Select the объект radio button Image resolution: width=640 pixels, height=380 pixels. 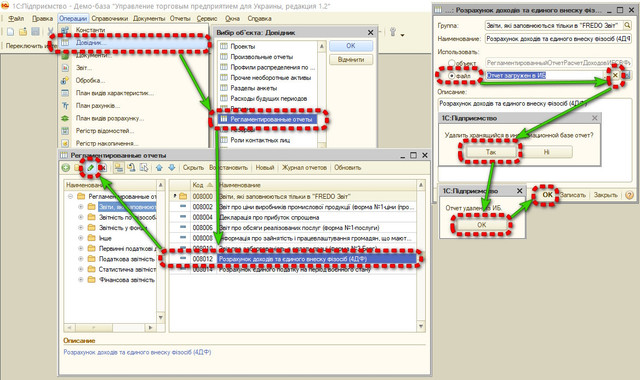click(x=451, y=63)
